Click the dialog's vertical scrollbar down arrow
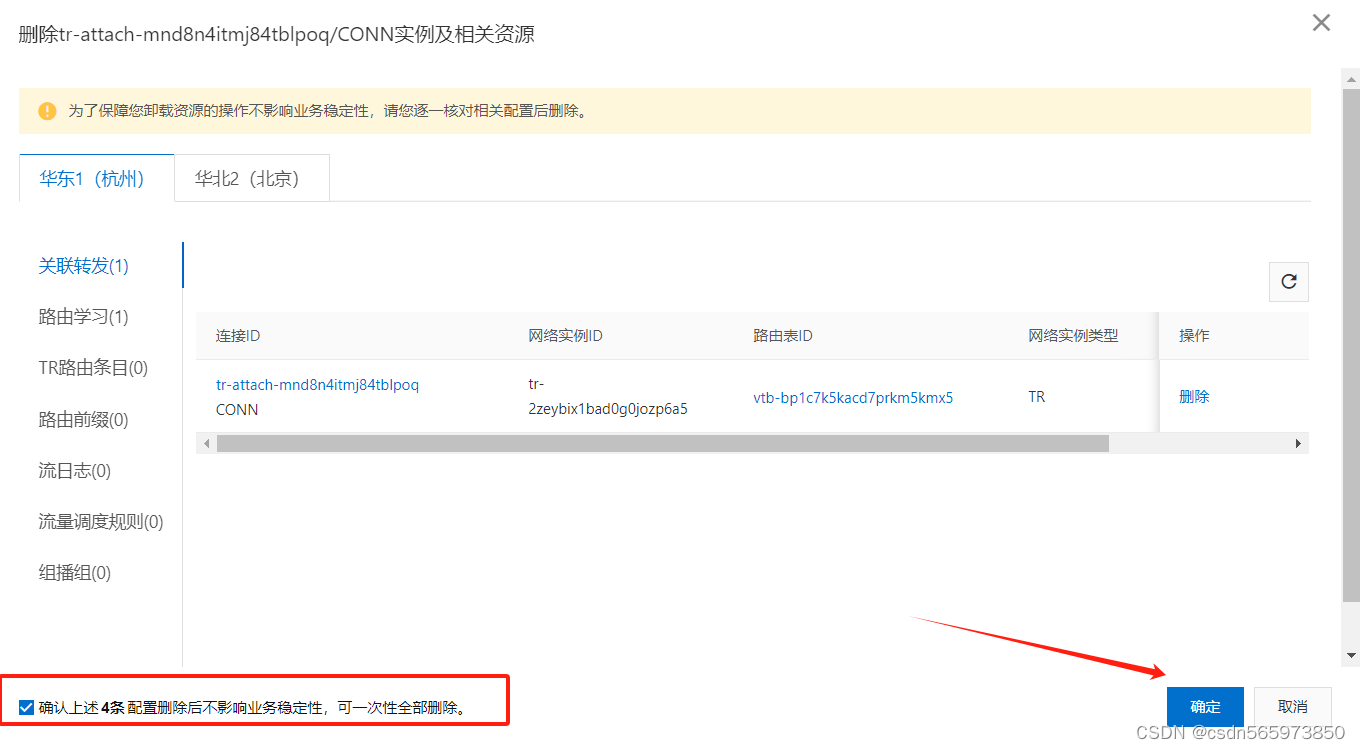This screenshot has width=1360, height=749. (1352, 656)
